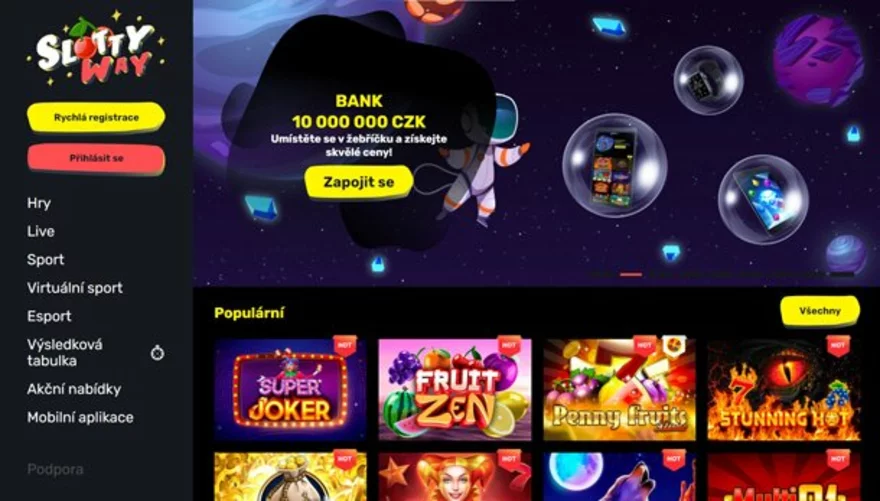This screenshot has width=880, height=501.
Task: Click the red Přihlásit se button
Action: tap(96, 159)
